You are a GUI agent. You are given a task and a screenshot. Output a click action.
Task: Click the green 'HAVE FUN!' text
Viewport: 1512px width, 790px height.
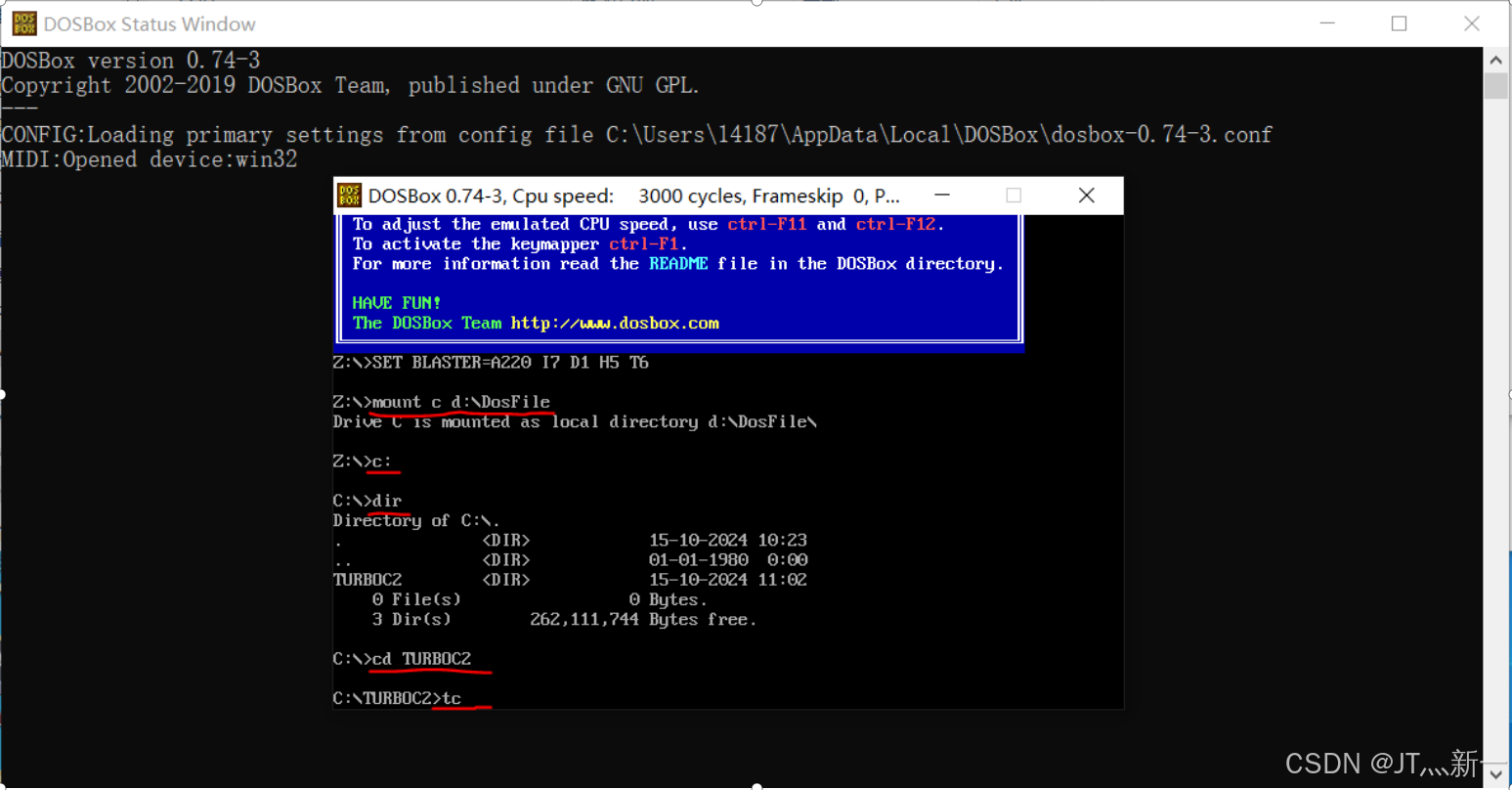[397, 303]
